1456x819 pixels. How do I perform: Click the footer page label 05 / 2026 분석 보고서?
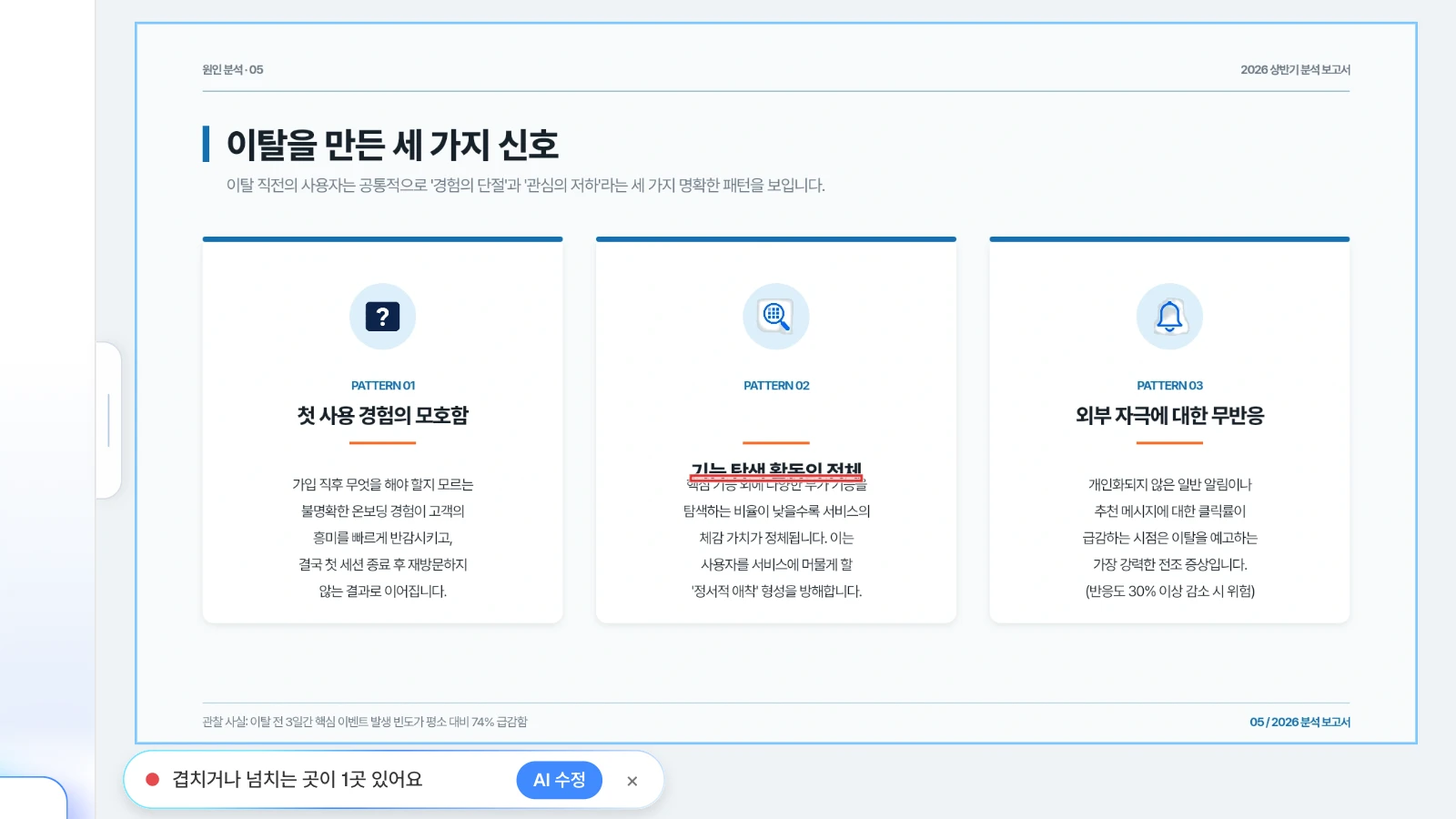[x=1299, y=722]
